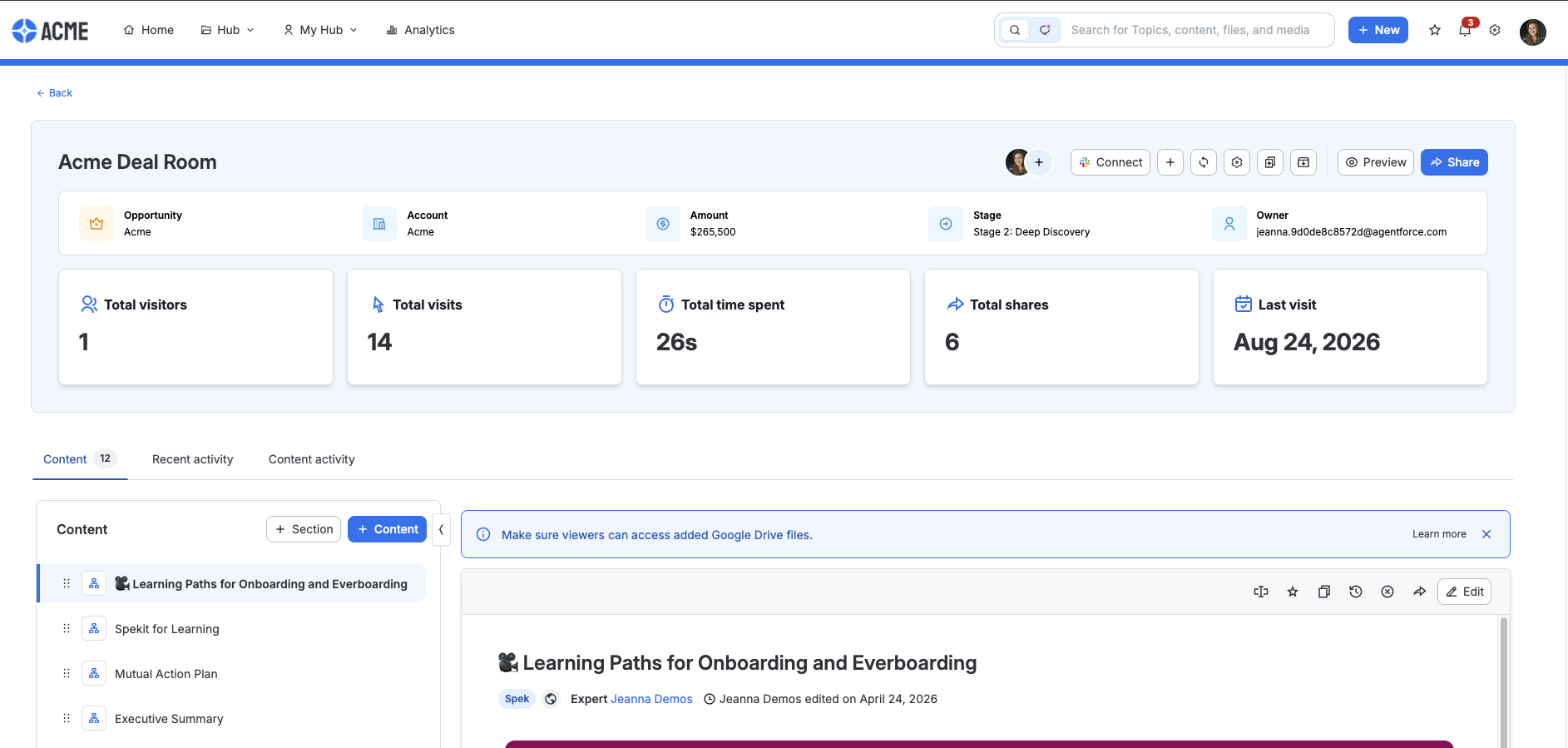Click the share arrow in content toolbar
This screenshot has width=1568, height=748.
tap(1419, 592)
